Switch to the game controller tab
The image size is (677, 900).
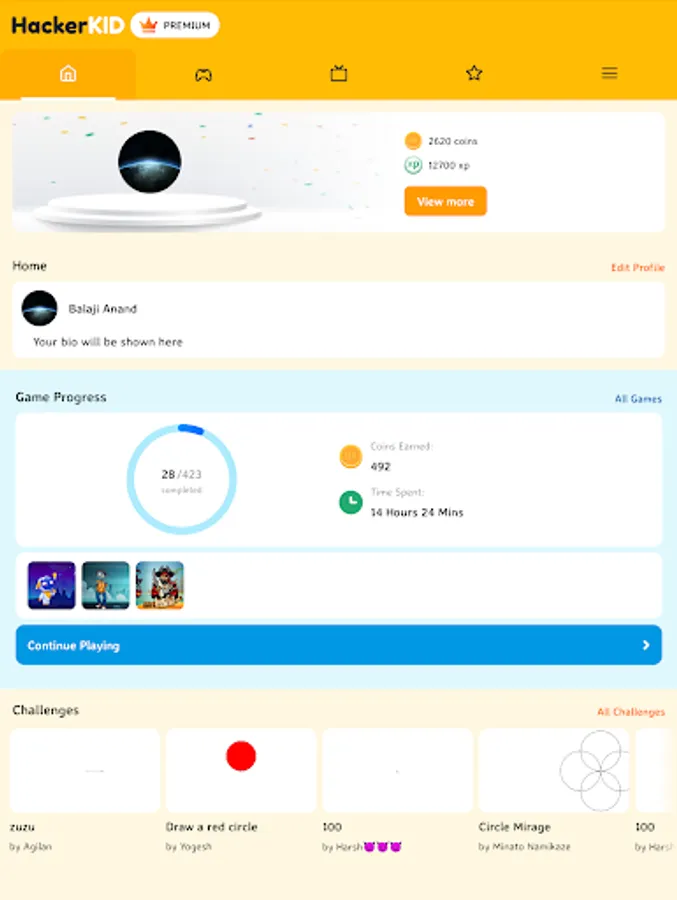pos(203,75)
